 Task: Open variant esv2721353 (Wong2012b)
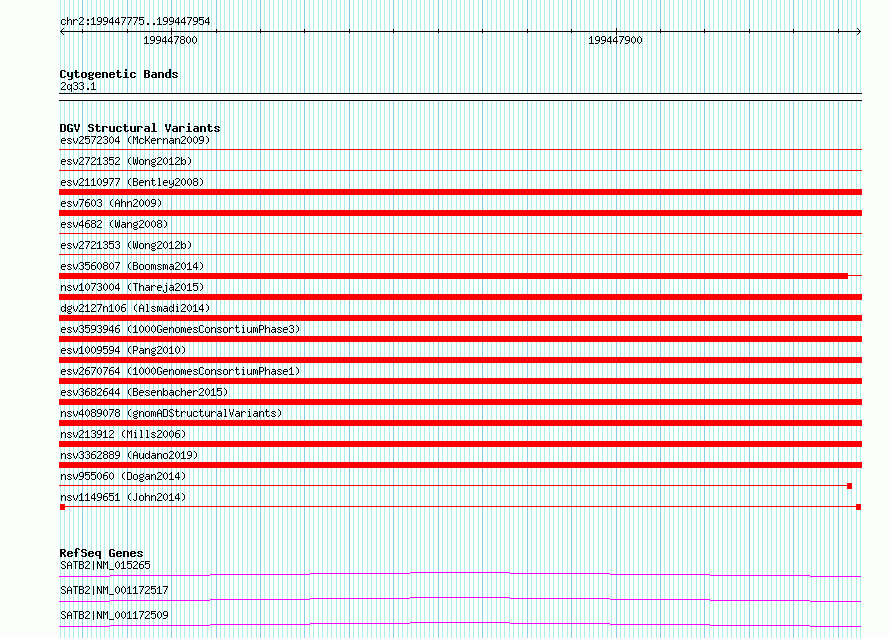pos(126,245)
